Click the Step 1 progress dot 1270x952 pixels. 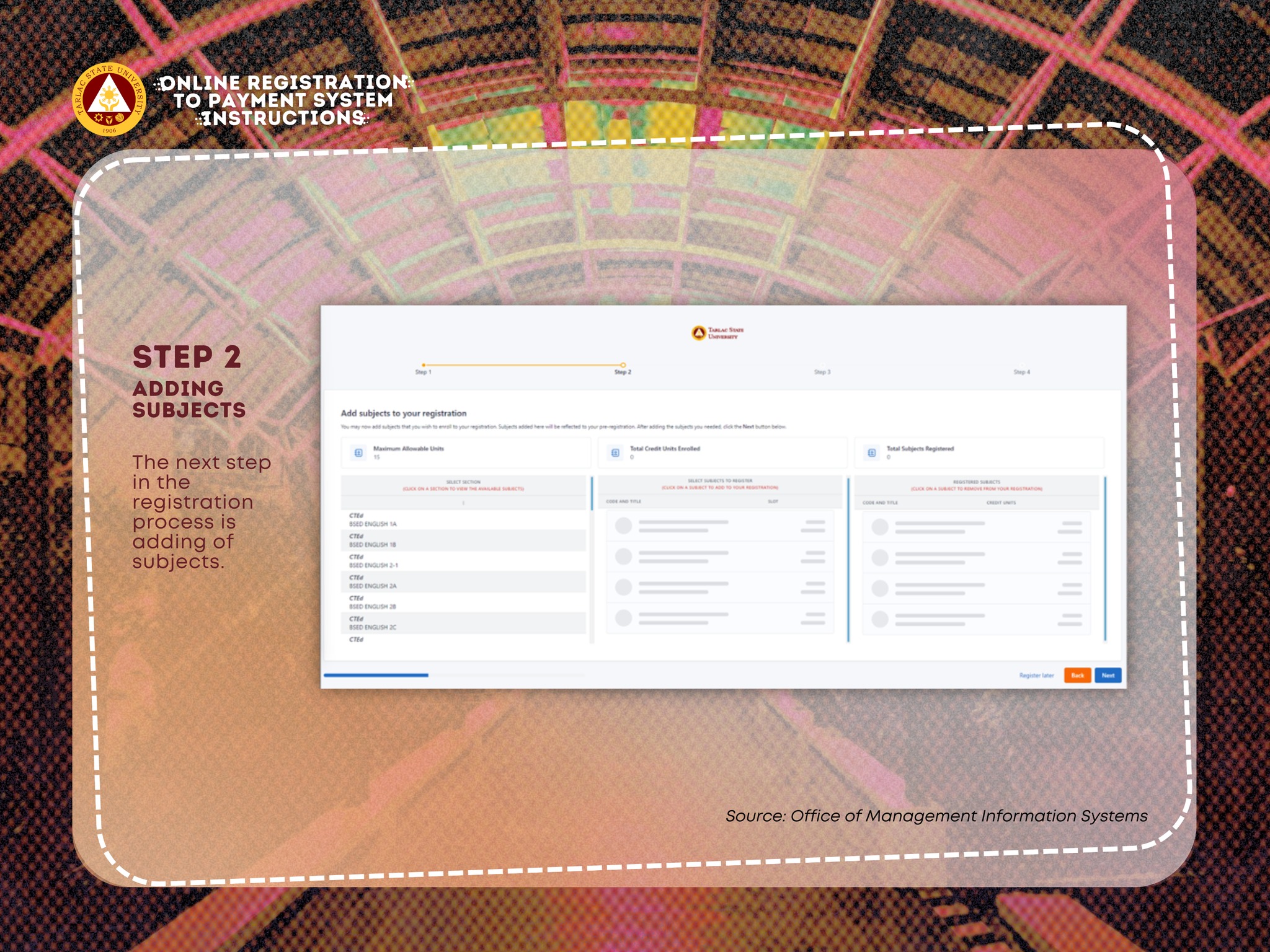point(424,365)
